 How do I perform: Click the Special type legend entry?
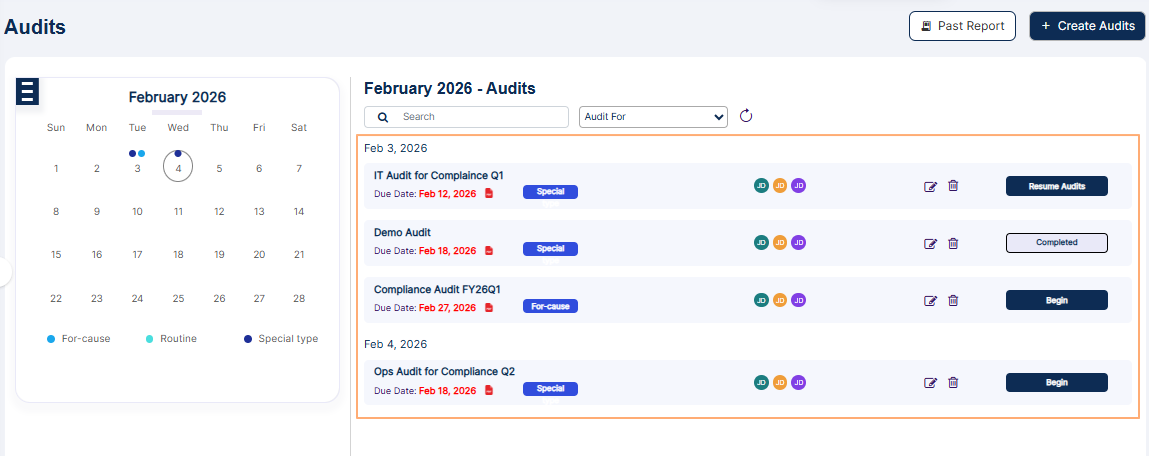281,339
